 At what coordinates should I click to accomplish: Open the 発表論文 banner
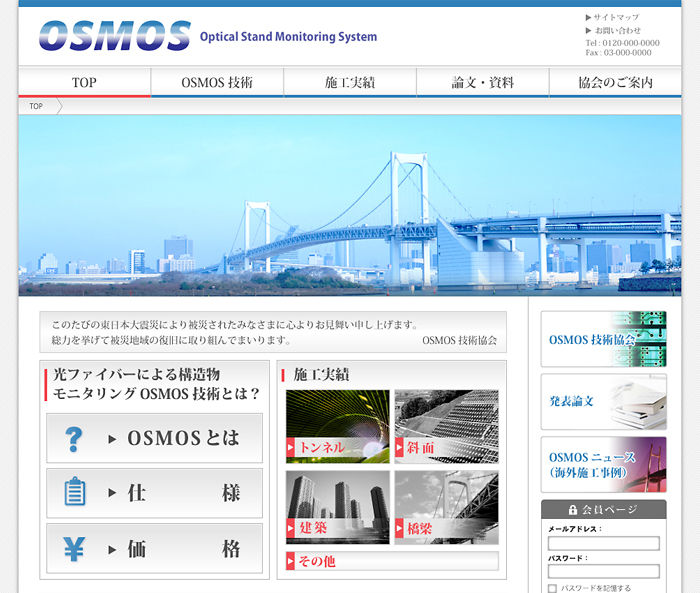(604, 402)
